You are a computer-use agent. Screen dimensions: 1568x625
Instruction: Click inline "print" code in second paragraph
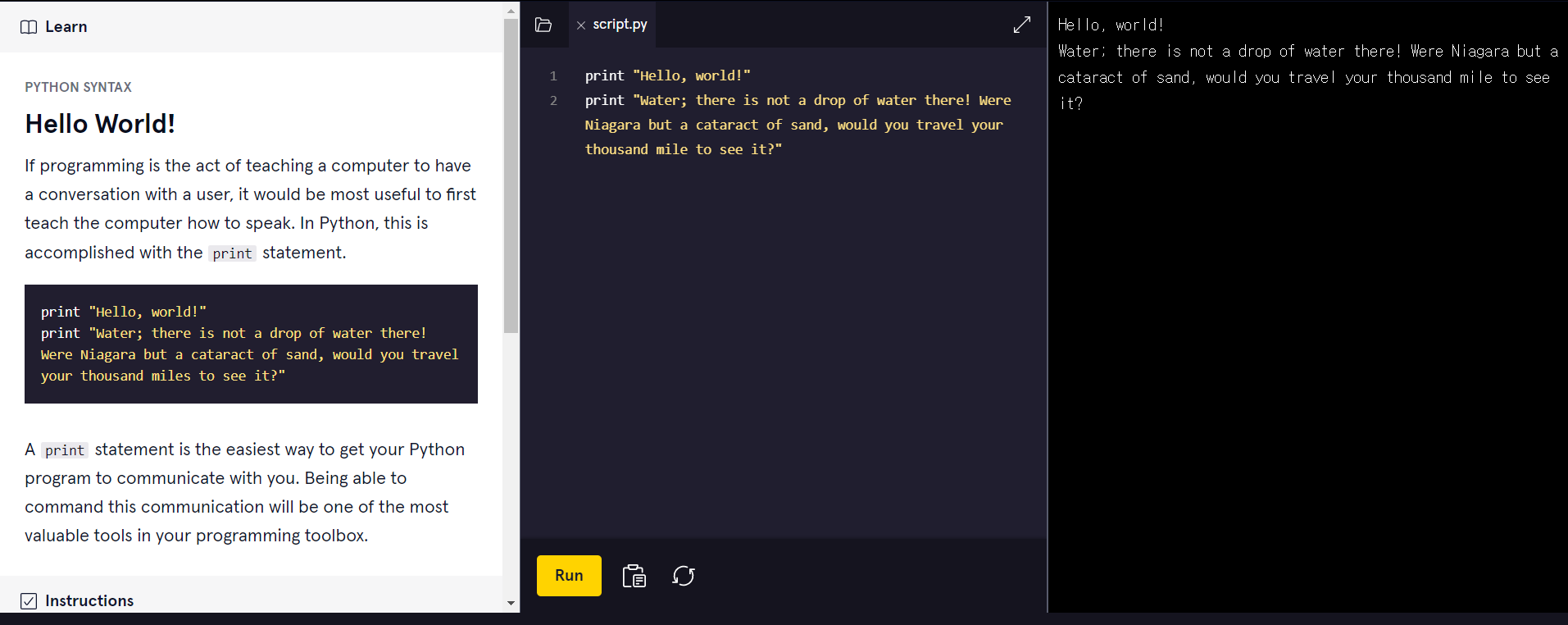(x=65, y=450)
